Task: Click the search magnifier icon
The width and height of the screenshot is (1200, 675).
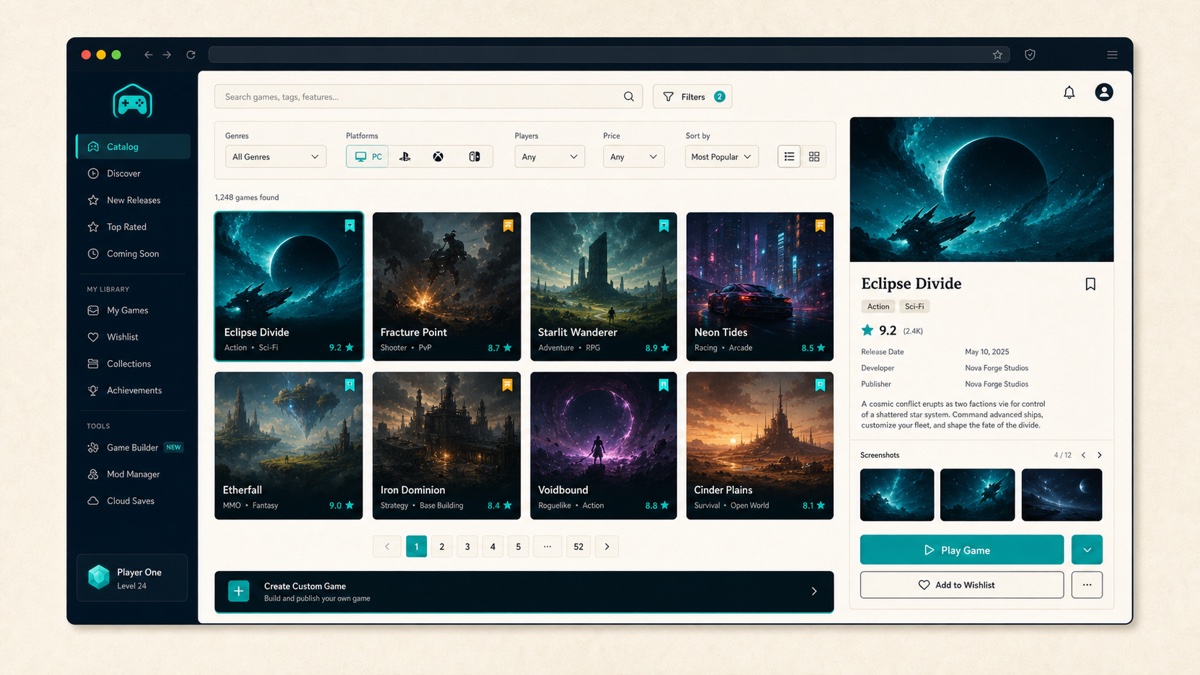Action: [x=629, y=97]
